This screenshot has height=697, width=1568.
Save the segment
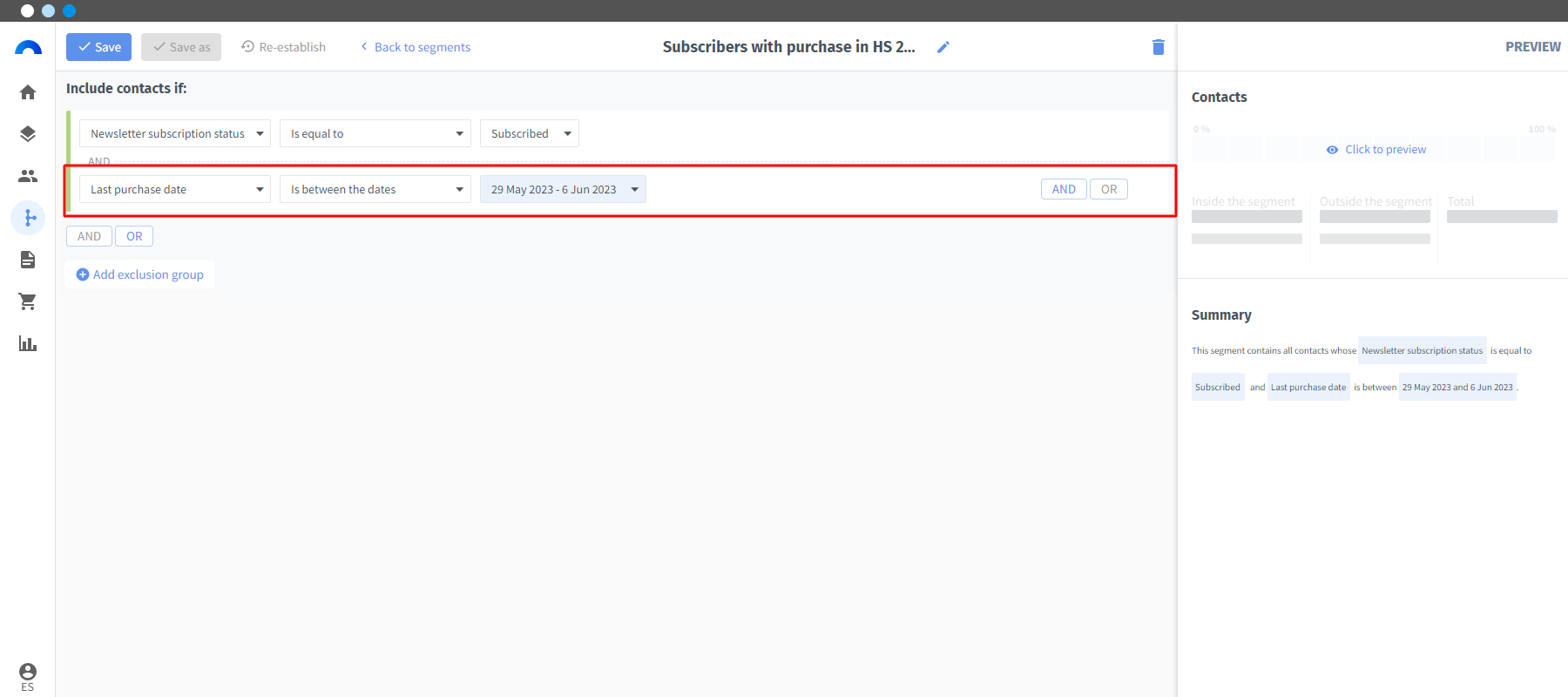tap(98, 47)
